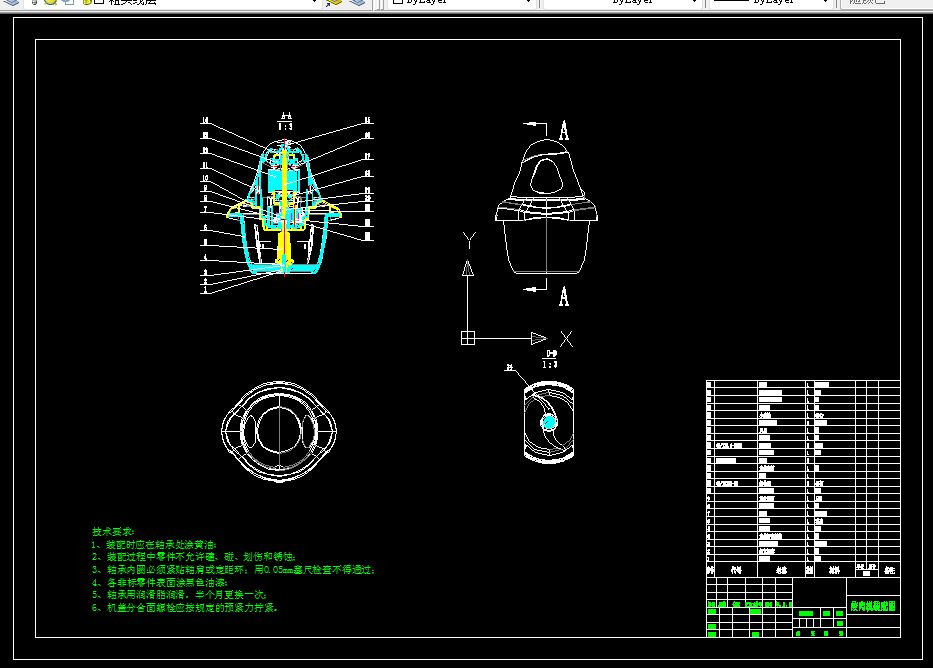Select the lower section marker letter A
Image resolution: width=933 pixels, height=668 pixels.
click(564, 296)
